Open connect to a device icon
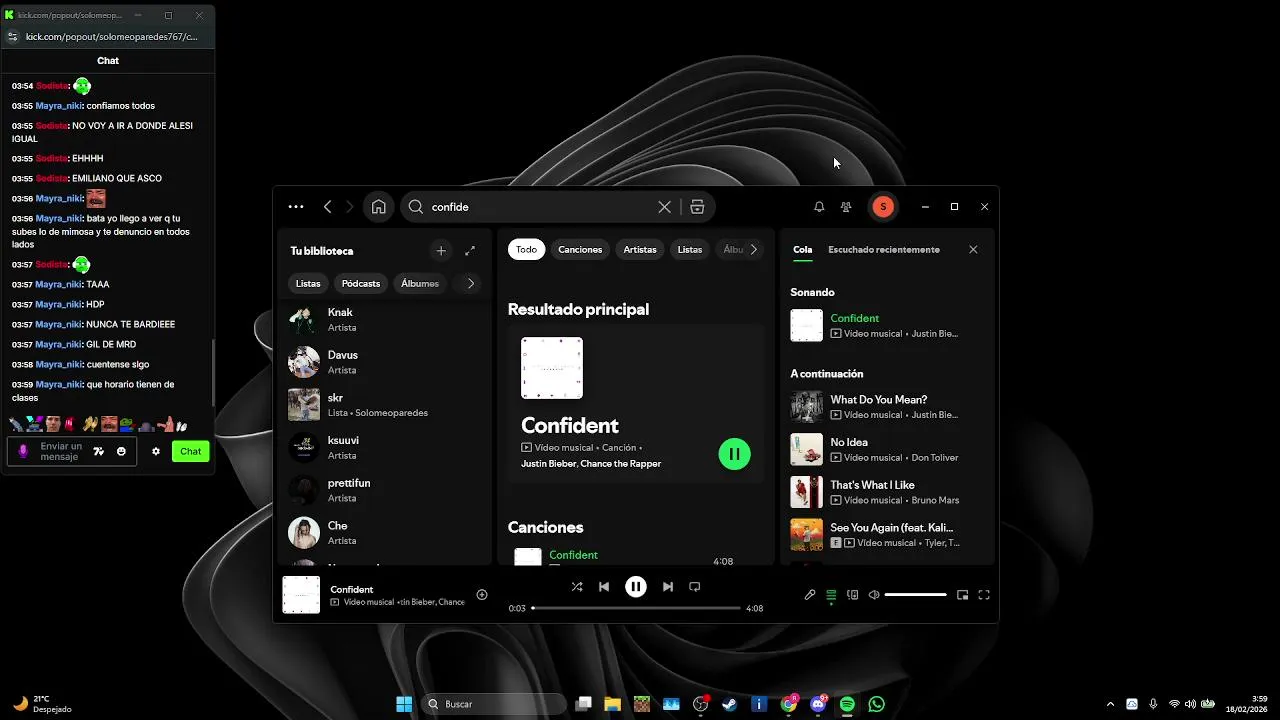 (x=852, y=595)
